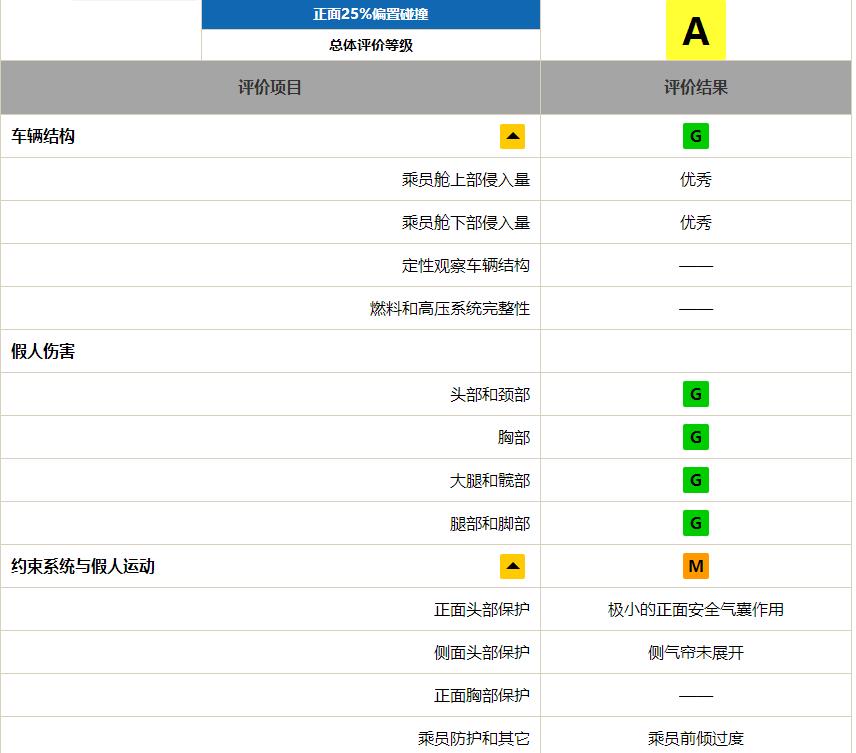Click the 极小的正面安全气囊作用 result text

(x=696, y=609)
